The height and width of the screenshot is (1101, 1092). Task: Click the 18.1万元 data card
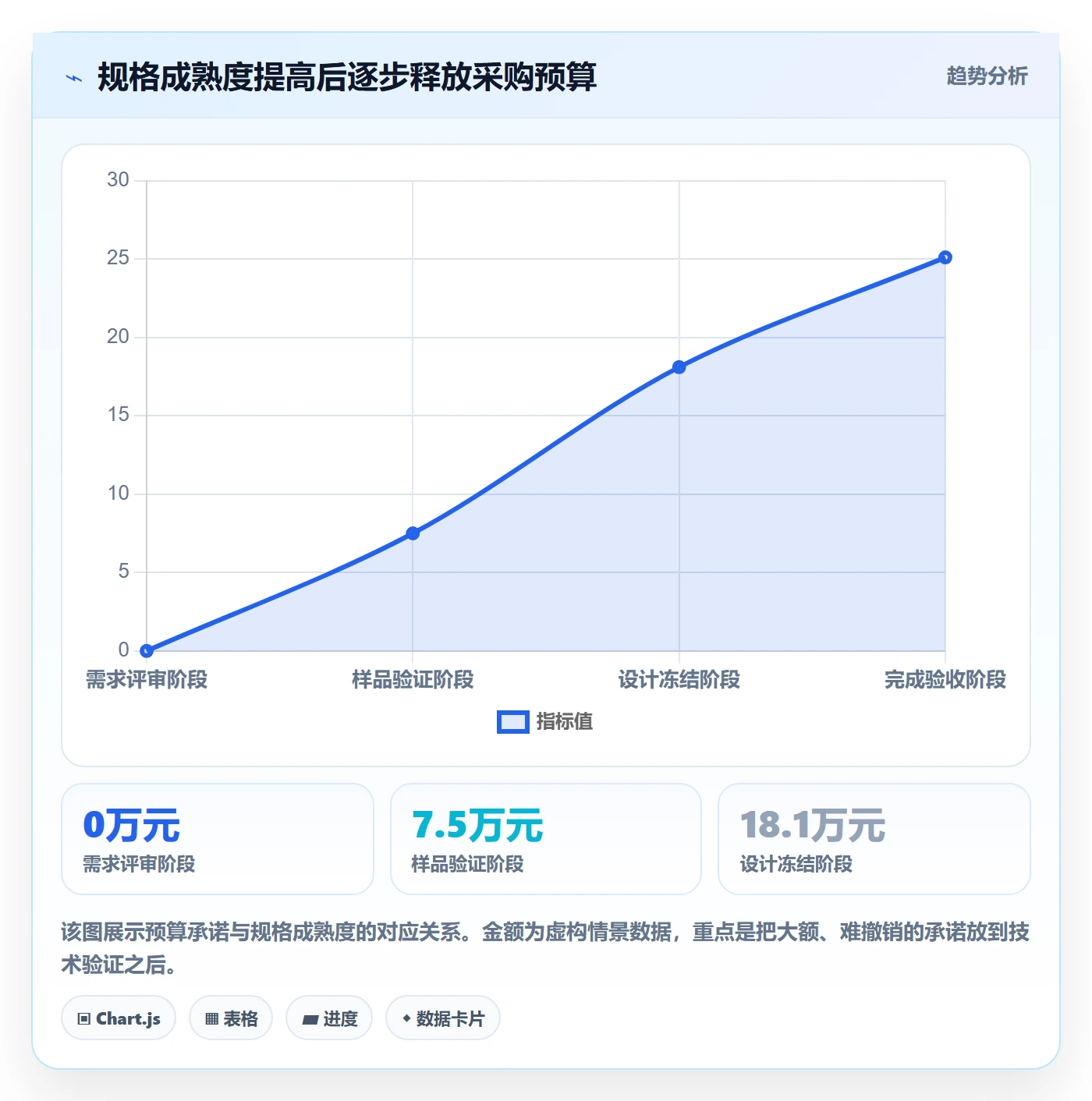[x=874, y=839]
